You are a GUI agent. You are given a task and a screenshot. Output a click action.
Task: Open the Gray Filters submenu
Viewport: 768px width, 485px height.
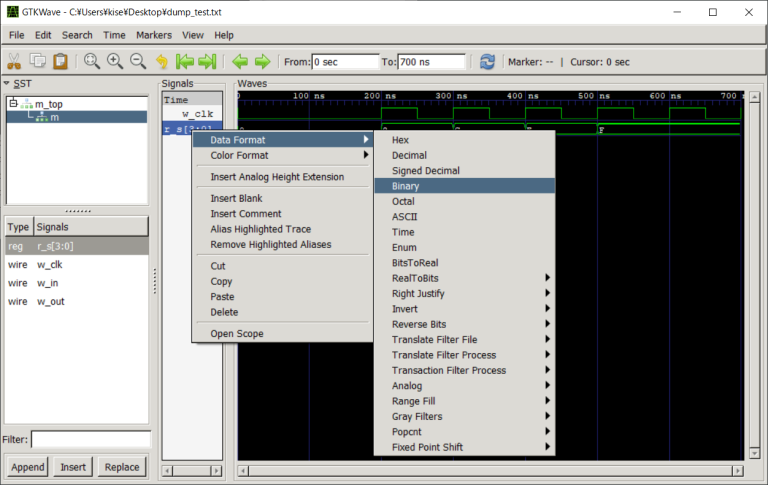[x=463, y=416]
